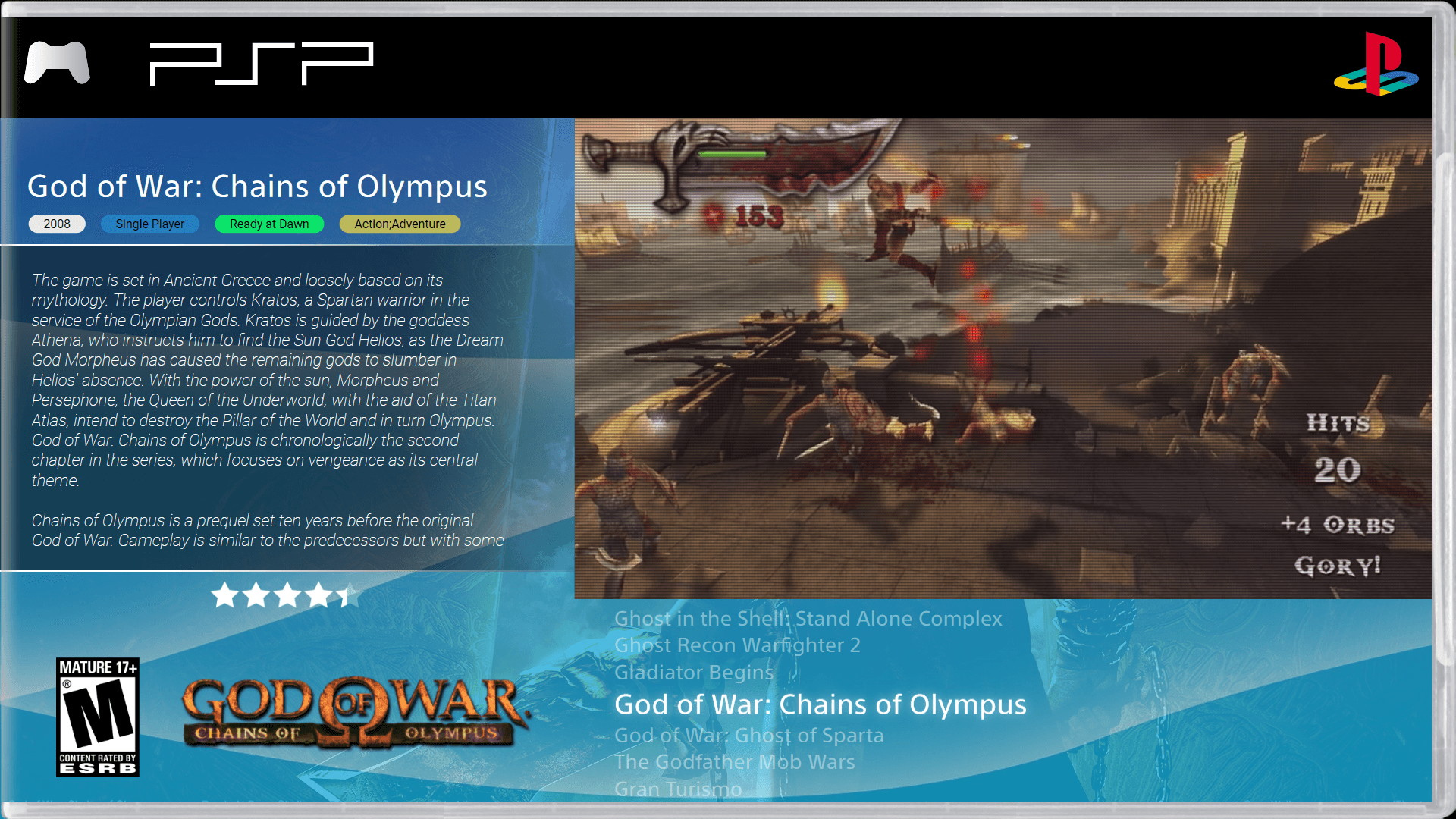The width and height of the screenshot is (1456, 819).
Task: Select the Action;Adventure genre tag
Action: [400, 224]
